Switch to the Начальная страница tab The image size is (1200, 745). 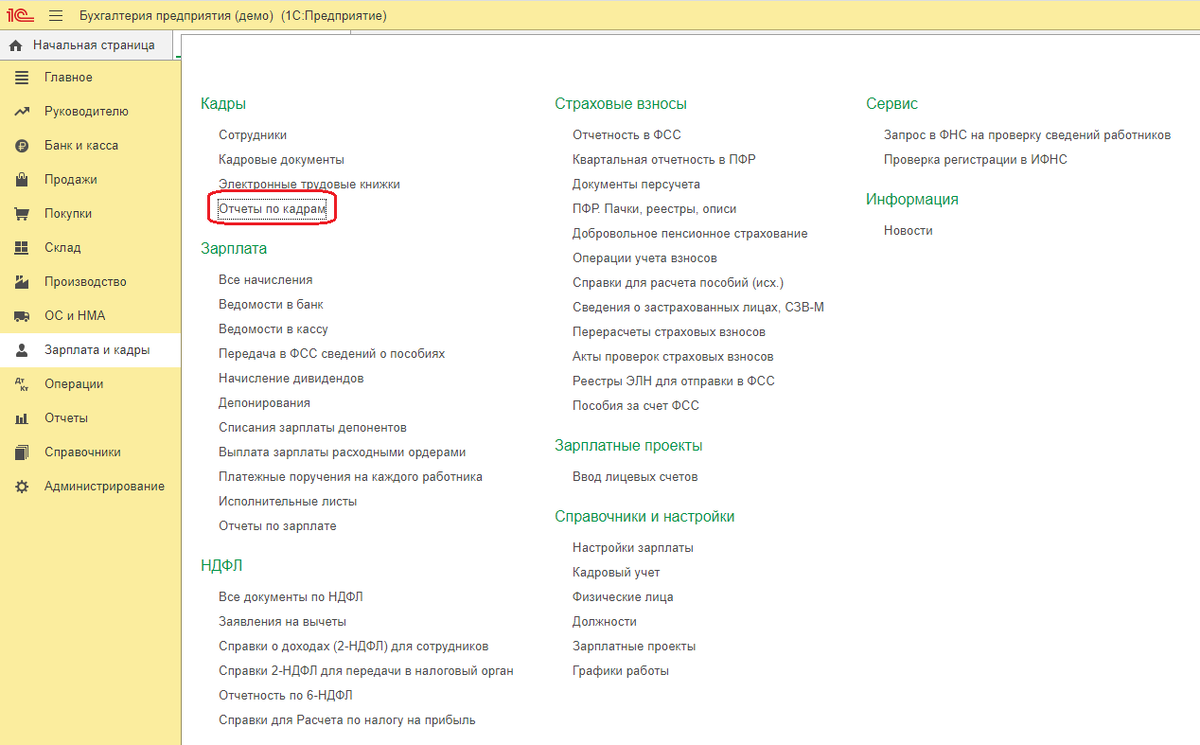point(87,45)
